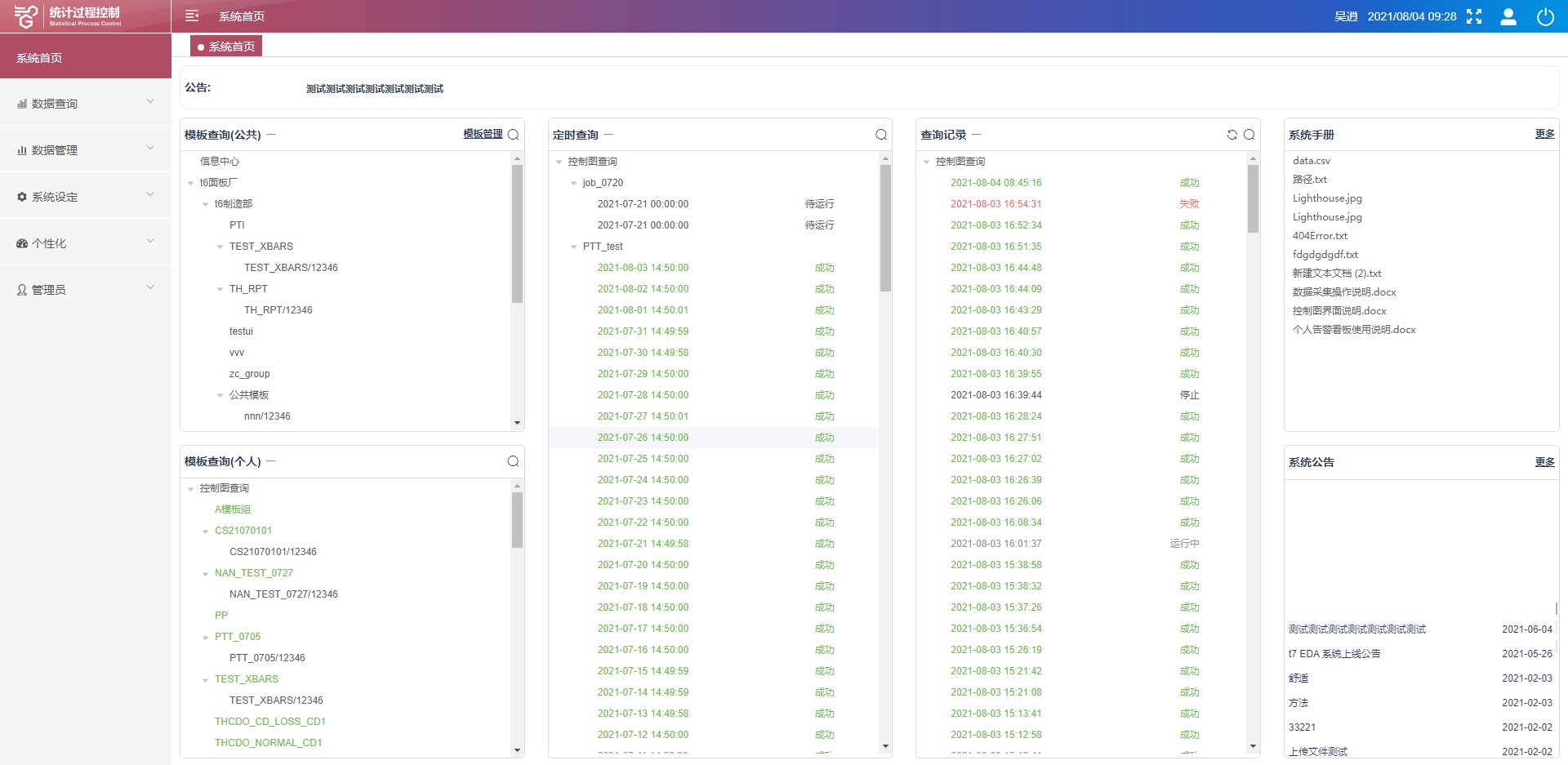Collapse the sidebar with the hamburger icon

pyautogui.click(x=192, y=16)
